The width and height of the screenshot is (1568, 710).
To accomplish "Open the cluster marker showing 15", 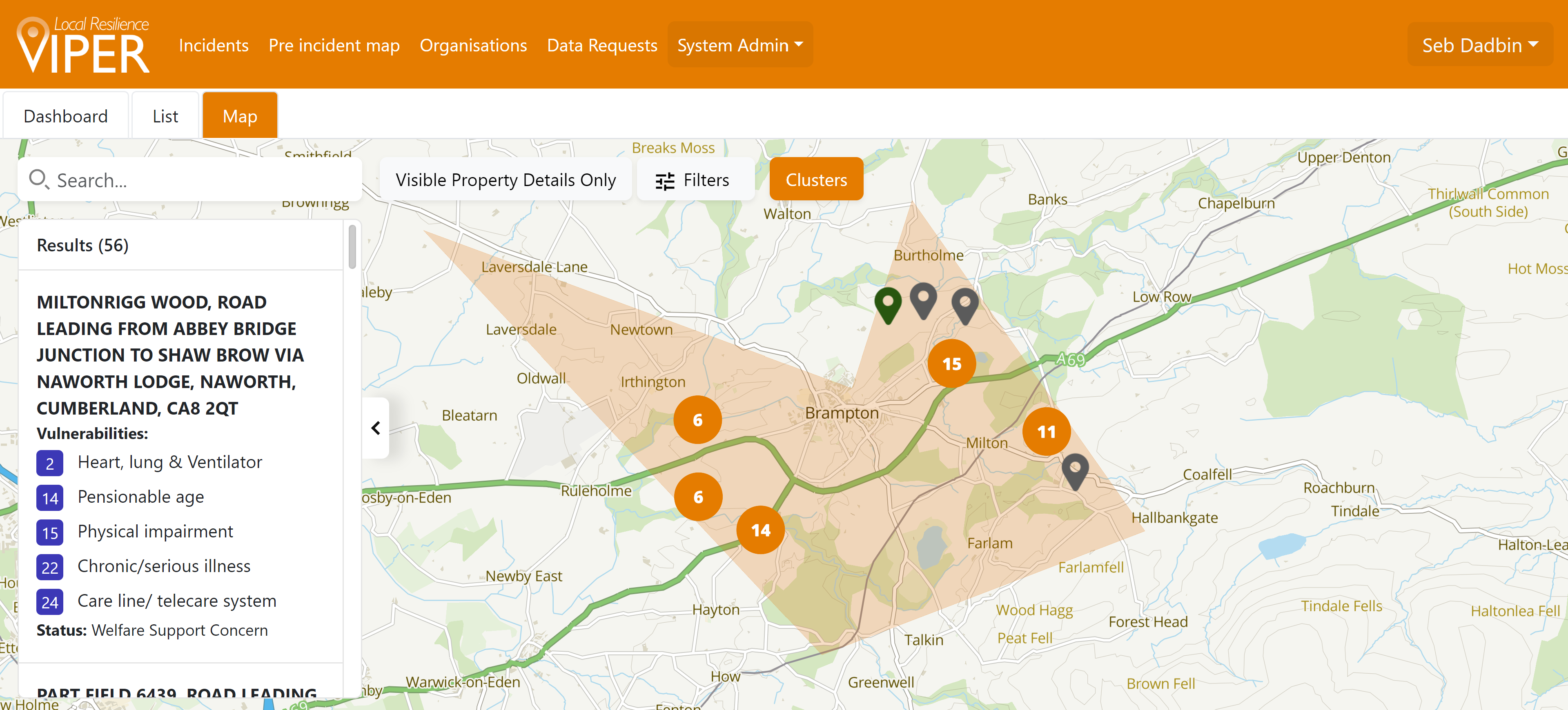I will [951, 364].
